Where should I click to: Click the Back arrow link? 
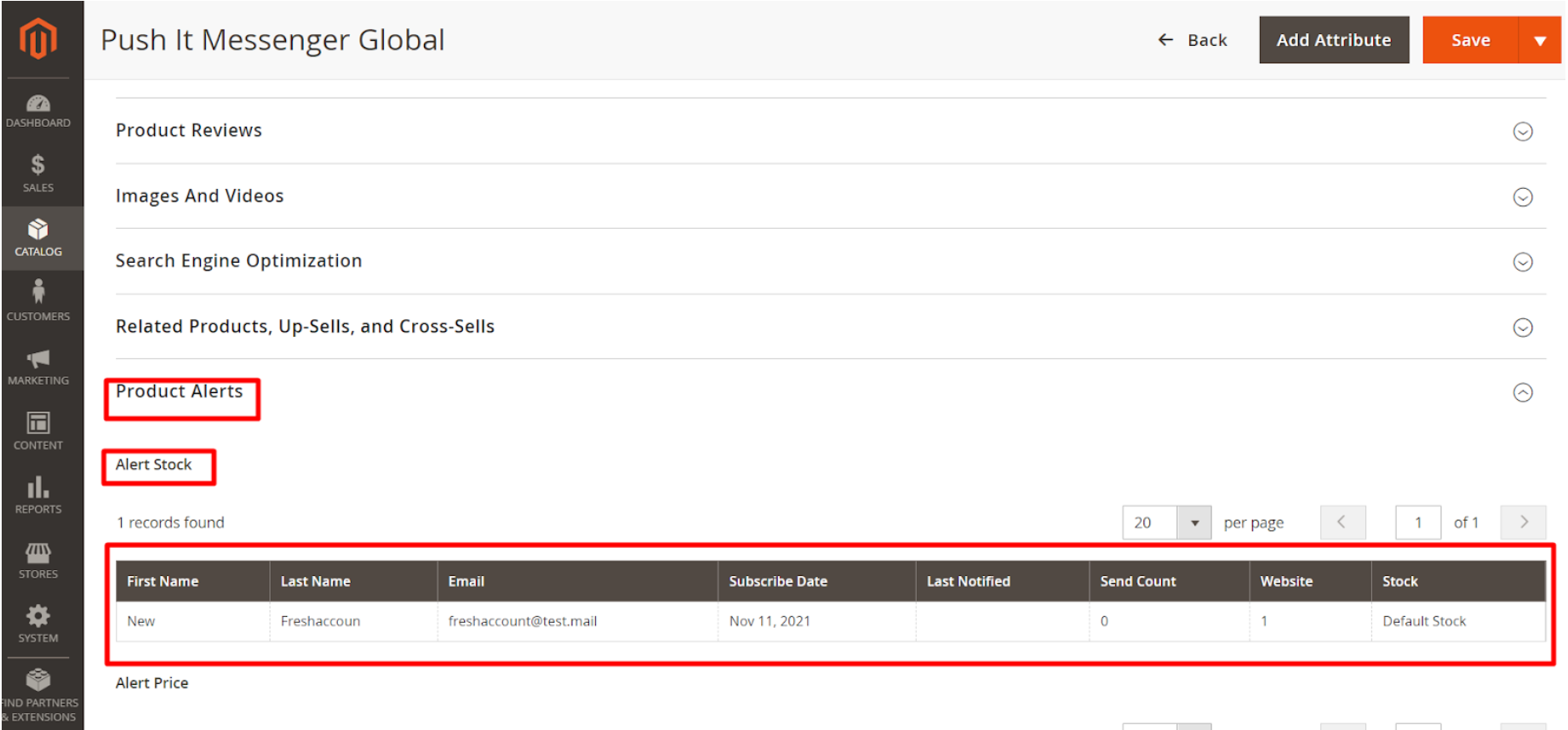coord(1193,40)
